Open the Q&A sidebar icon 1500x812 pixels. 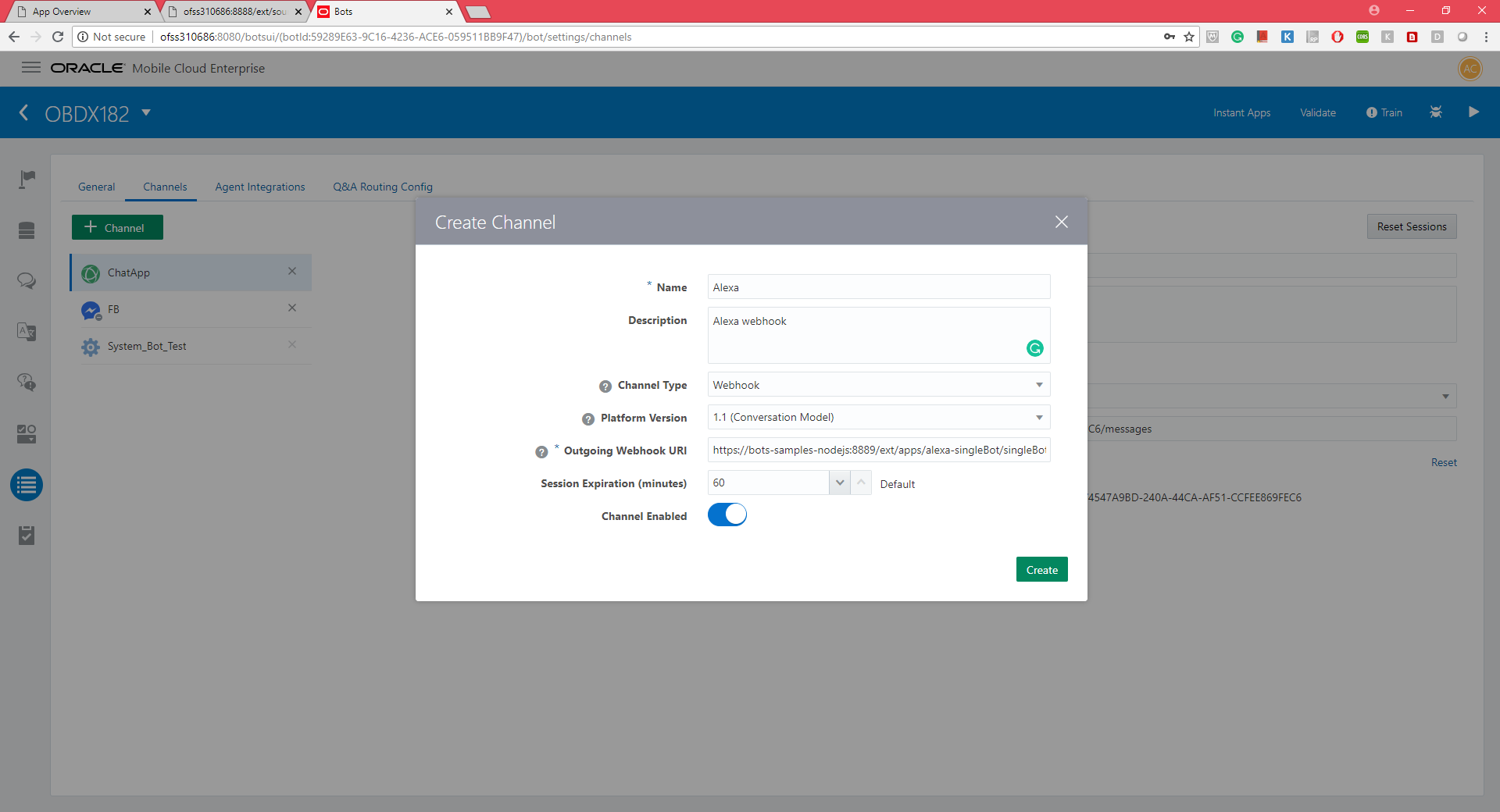point(27,383)
